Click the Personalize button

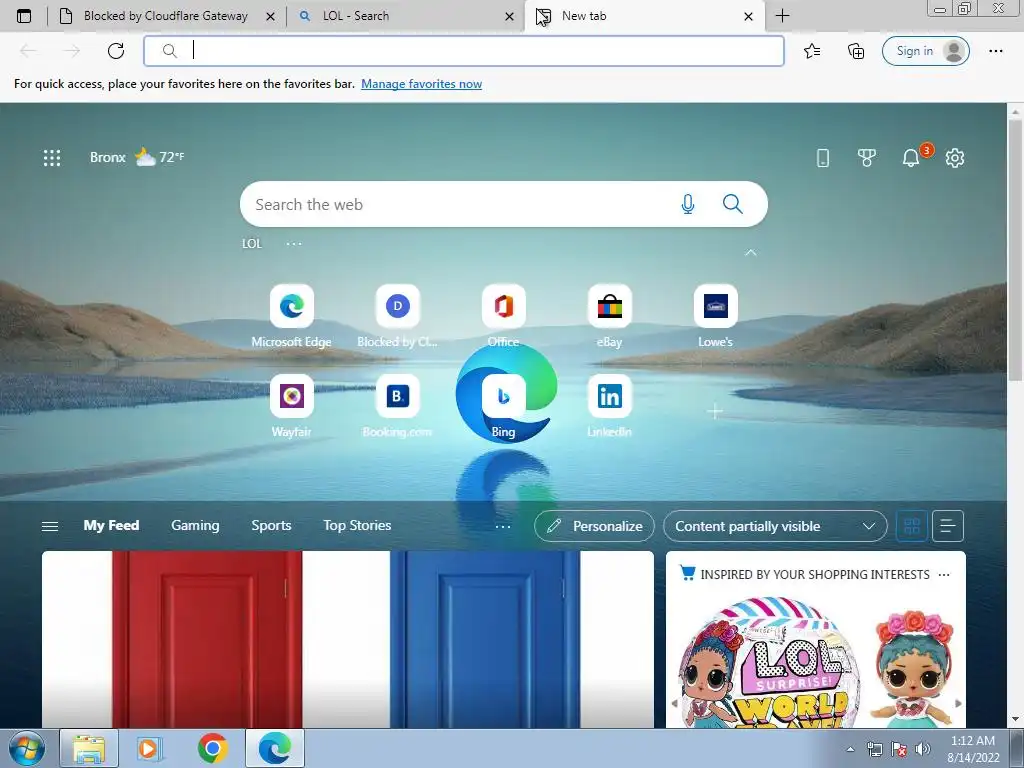coord(594,526)
